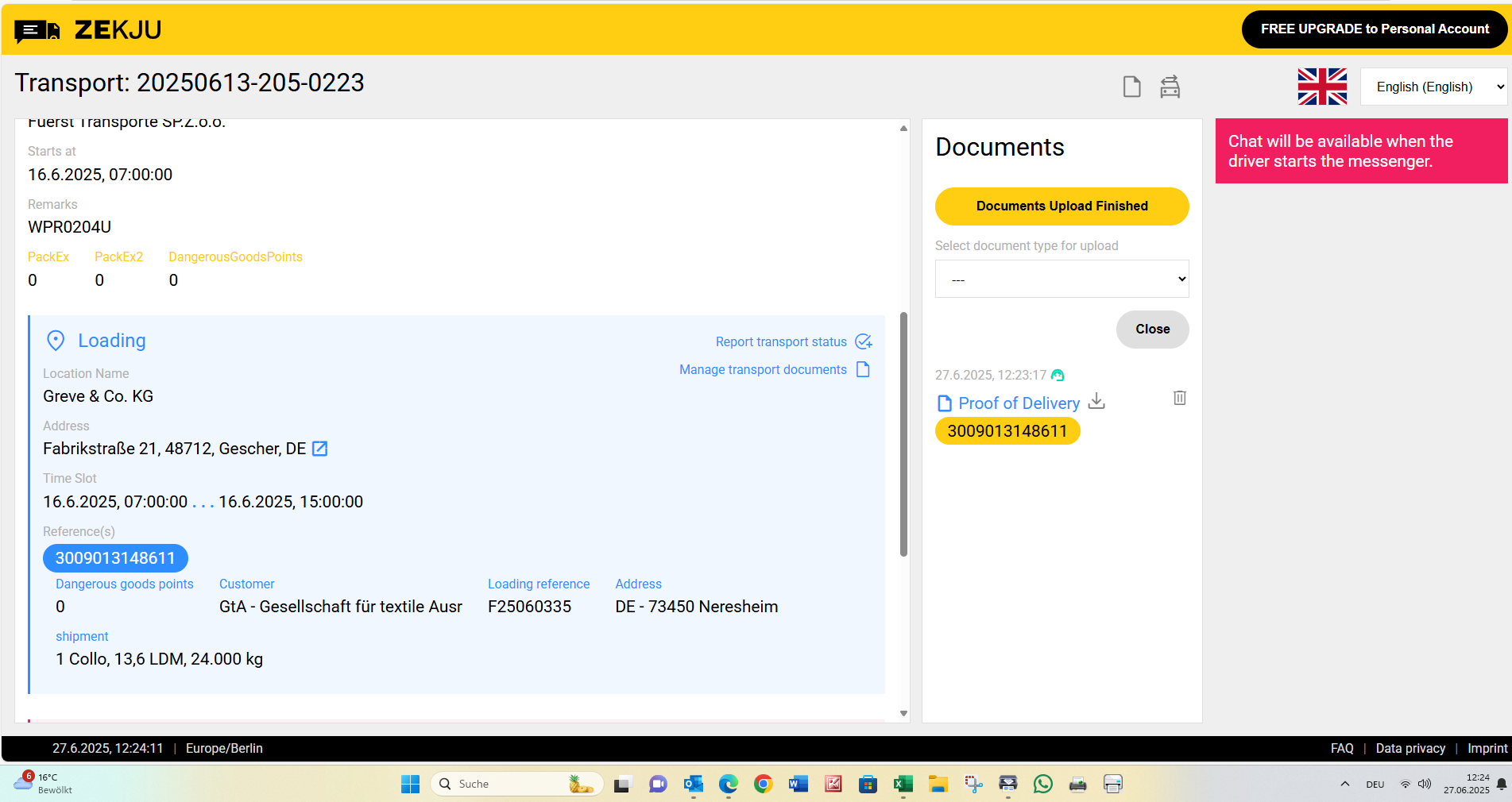The image size is (1512, 802).
Task: Edit the Fabrikstraße address via pencil icon
Action: click(x=319, y=449)
